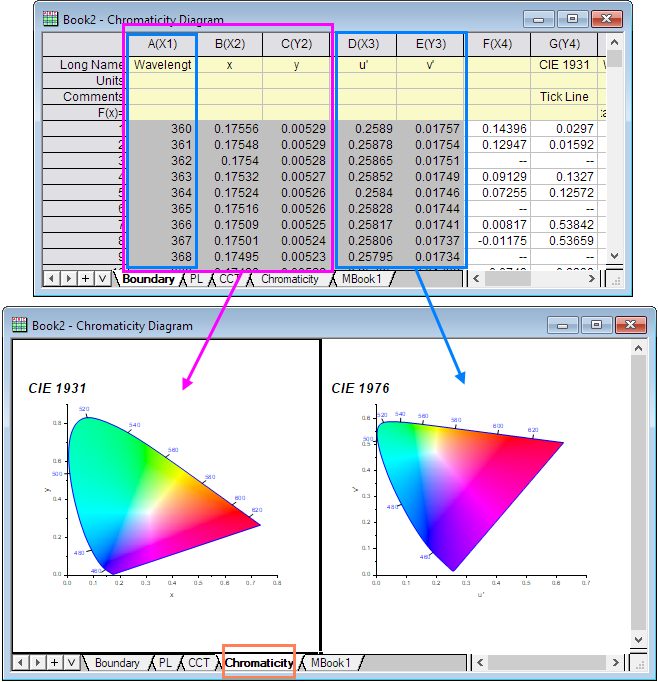Open sheet list dropdown in top window
Viewport: 658px width, 682px height.
tap(103, 279)
